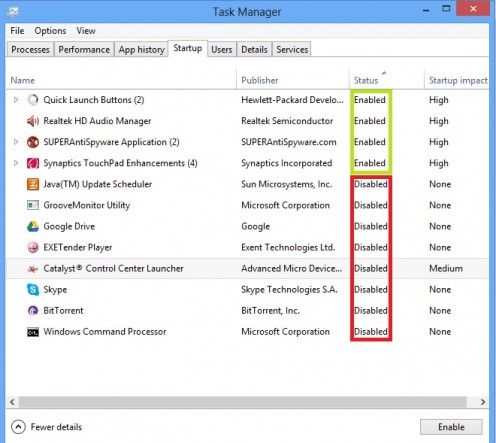Open the Options menu
Screen dimensions: 496x443
click(x=50, y=31)
